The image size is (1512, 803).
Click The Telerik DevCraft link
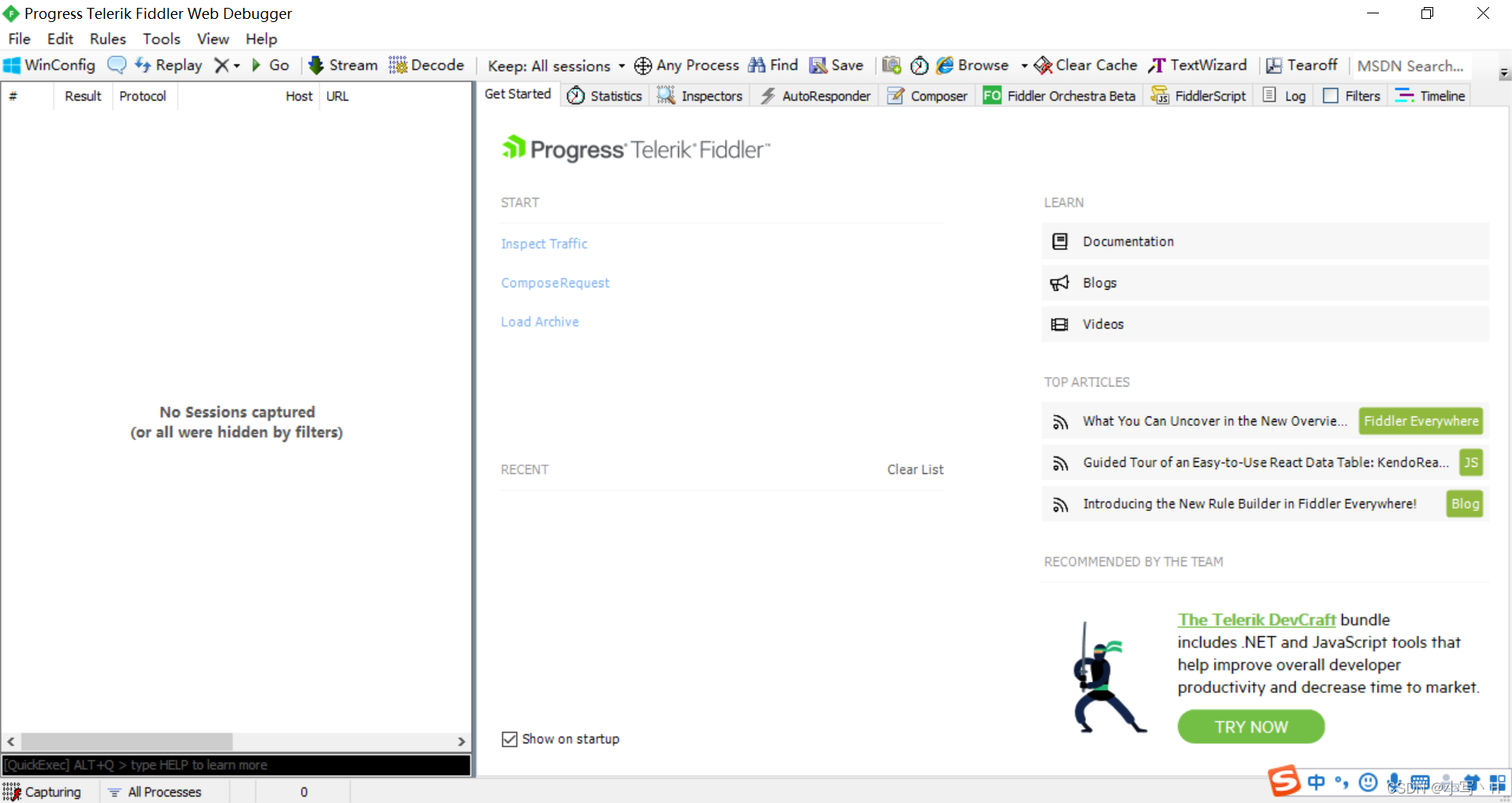click(1256, 620)
